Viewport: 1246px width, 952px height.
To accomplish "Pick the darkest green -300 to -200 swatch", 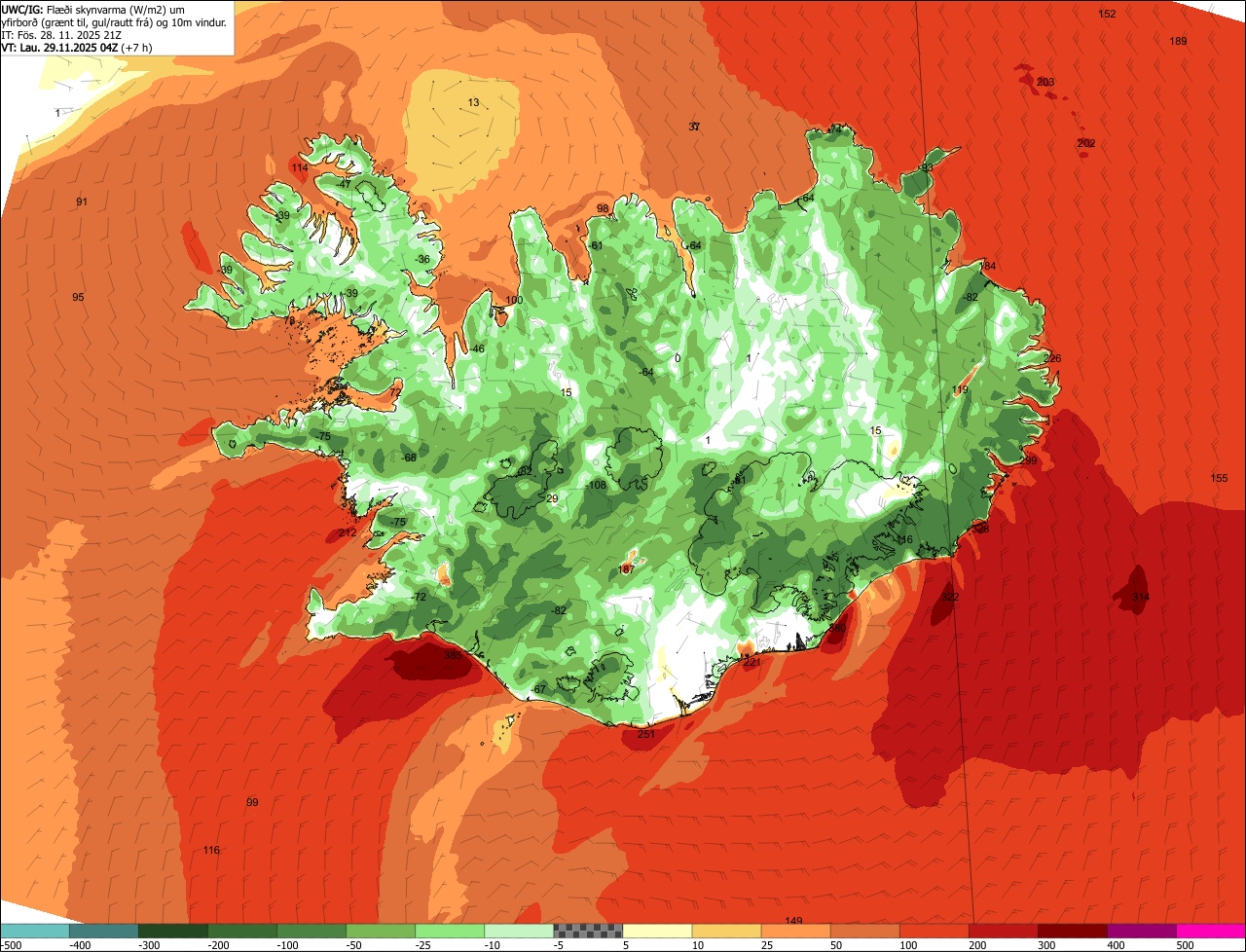I will [x=173, y=931].
